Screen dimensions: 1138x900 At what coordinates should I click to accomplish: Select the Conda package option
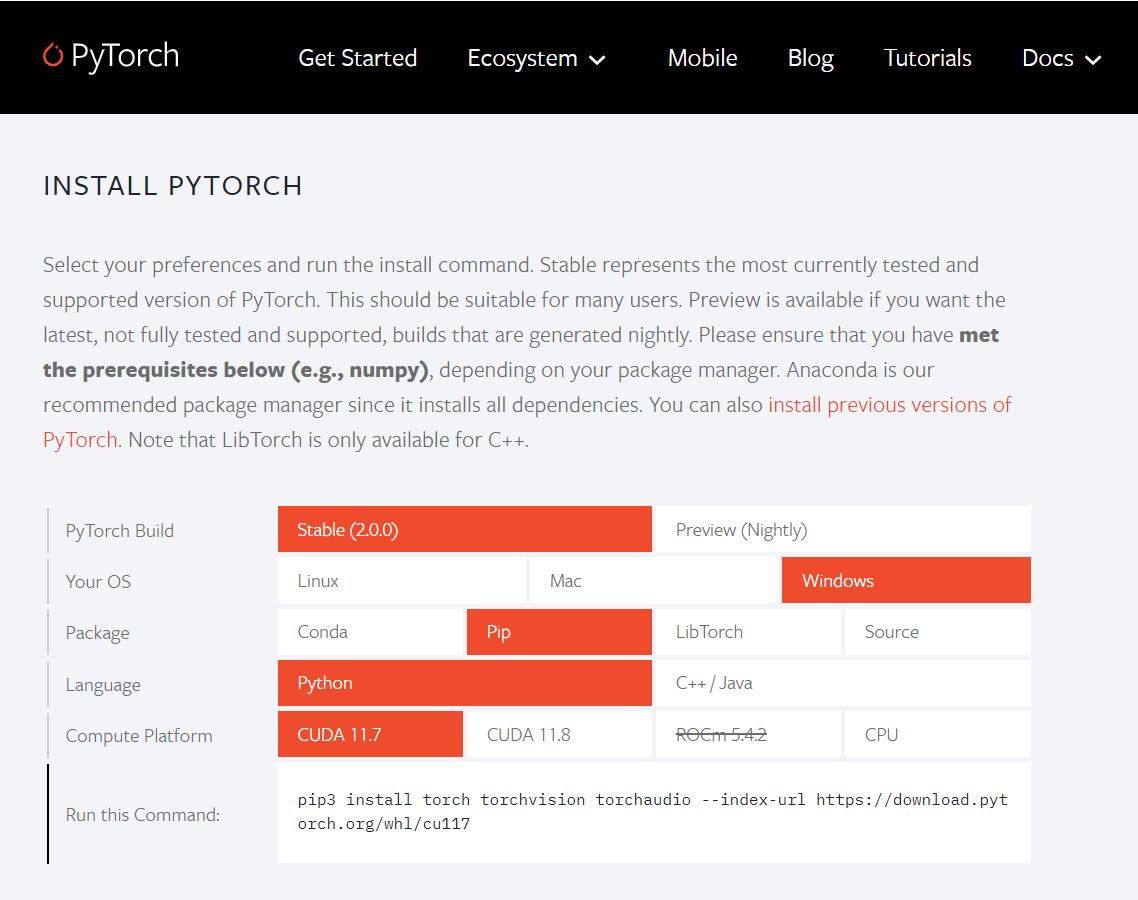click(x=370, y=631)
